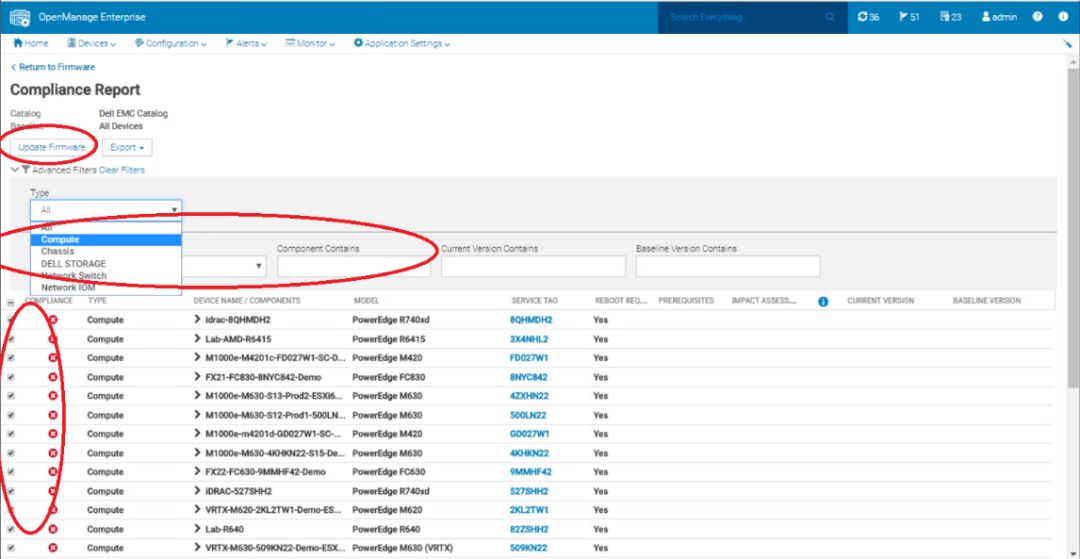
Task: Sort by the MODEL column header
Action: (366, 302)
